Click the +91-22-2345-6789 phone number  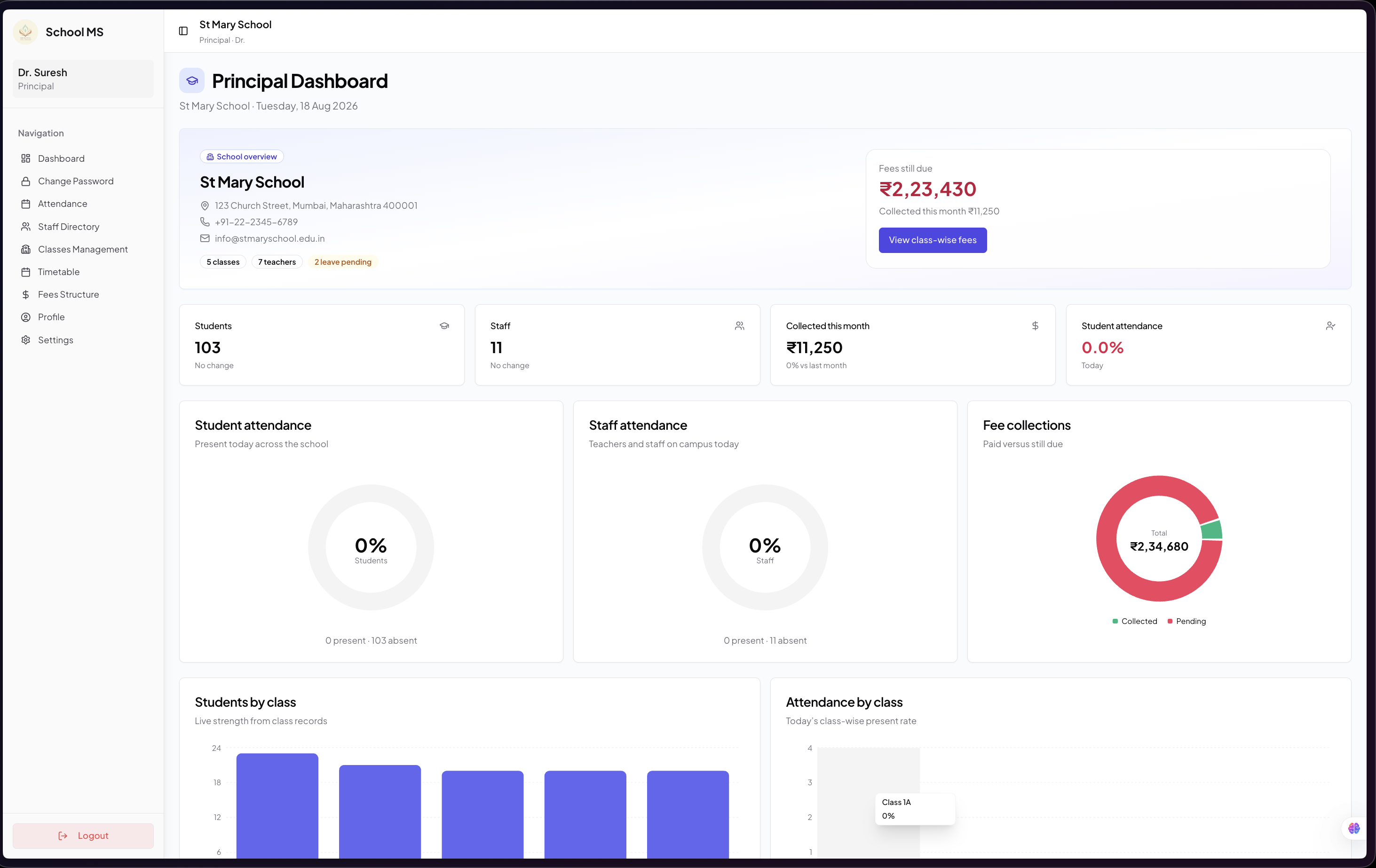256,222
